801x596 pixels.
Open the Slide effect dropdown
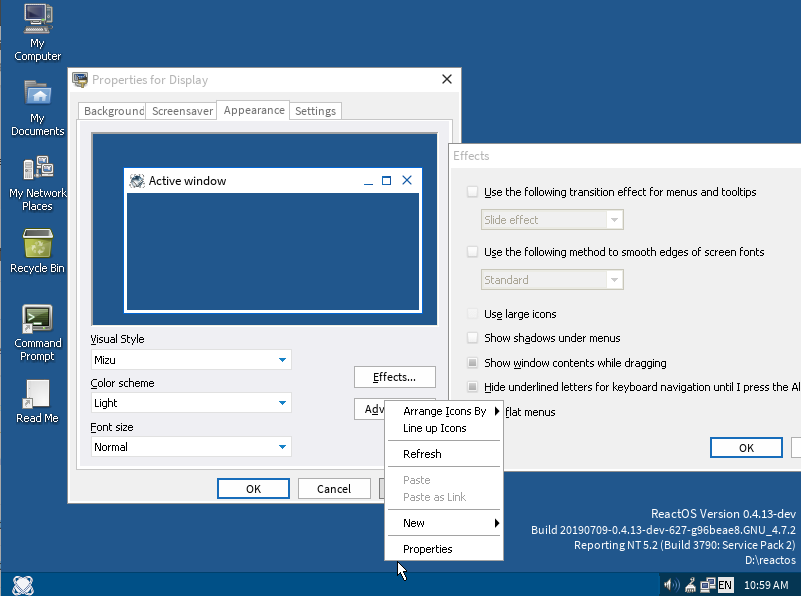coord(552,220)
